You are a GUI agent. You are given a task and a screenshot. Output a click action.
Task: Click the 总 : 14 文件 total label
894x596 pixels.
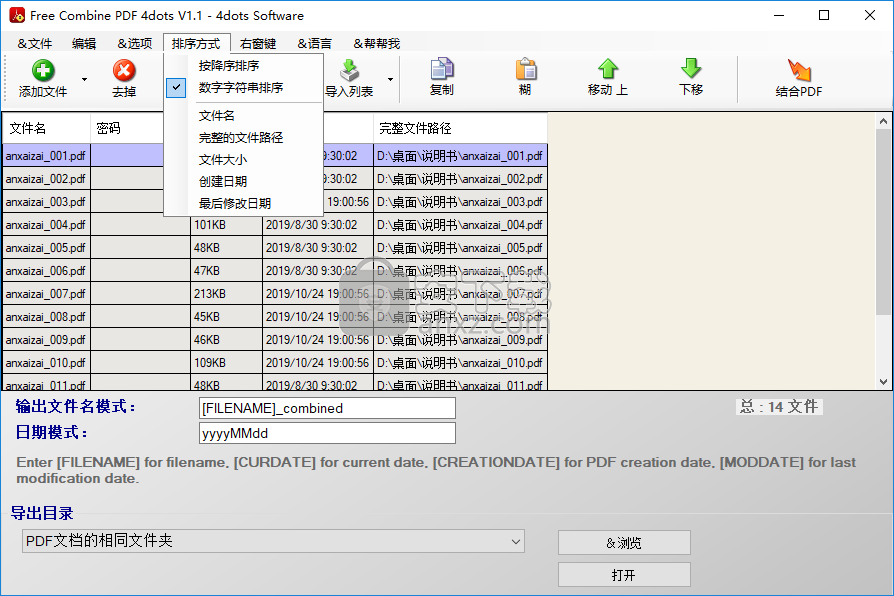tap(779, 407)
